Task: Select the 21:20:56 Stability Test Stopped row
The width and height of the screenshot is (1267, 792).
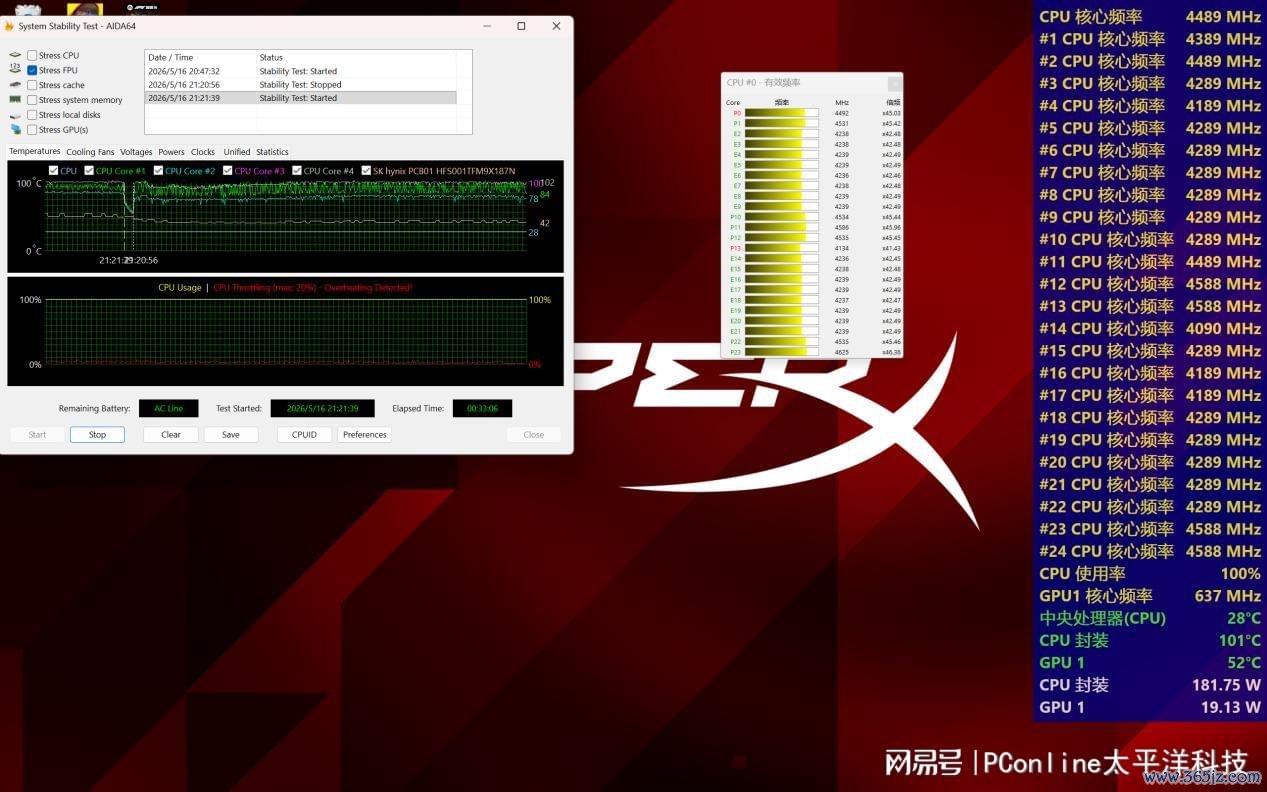Action: pos(301,85)
